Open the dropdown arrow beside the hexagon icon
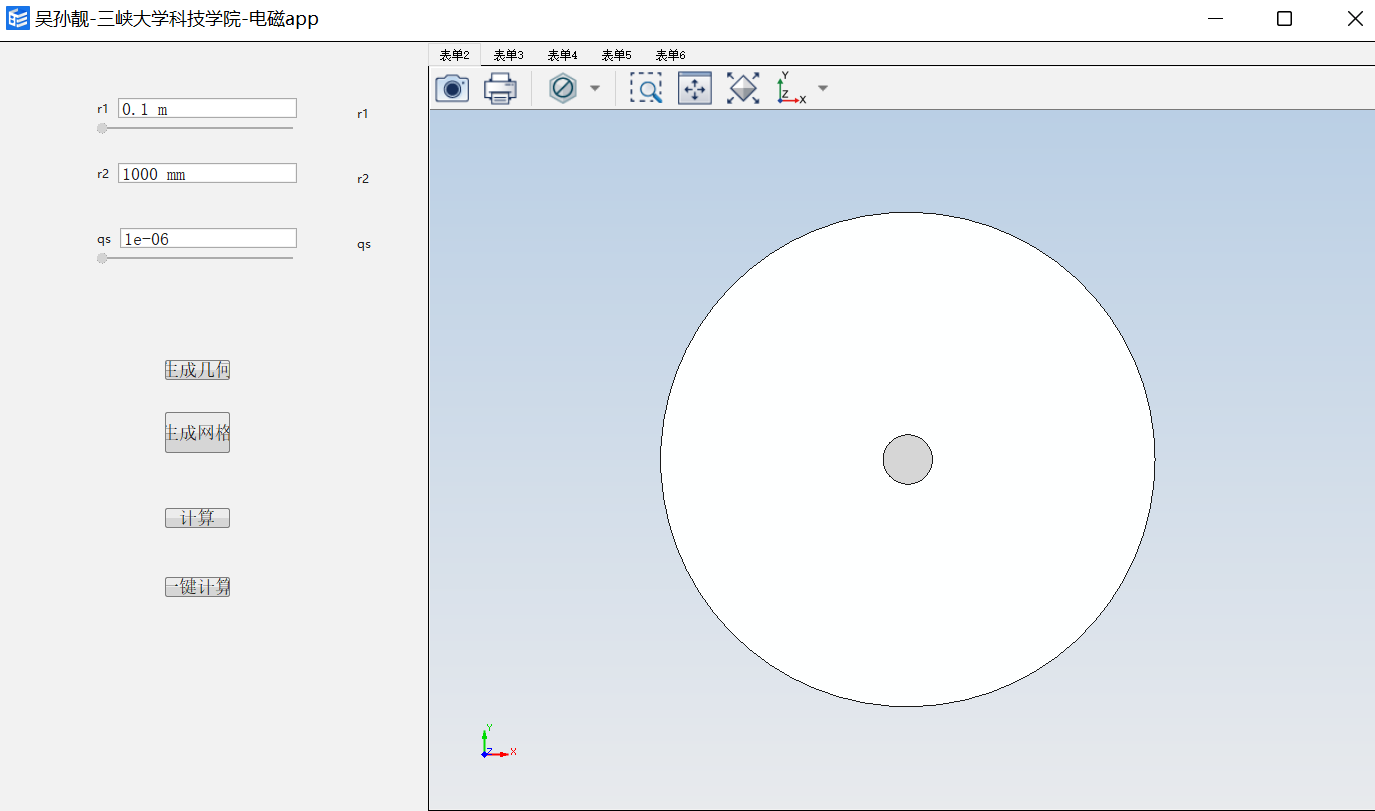The width and height of the screenshot is (1375, 811). 595,88
